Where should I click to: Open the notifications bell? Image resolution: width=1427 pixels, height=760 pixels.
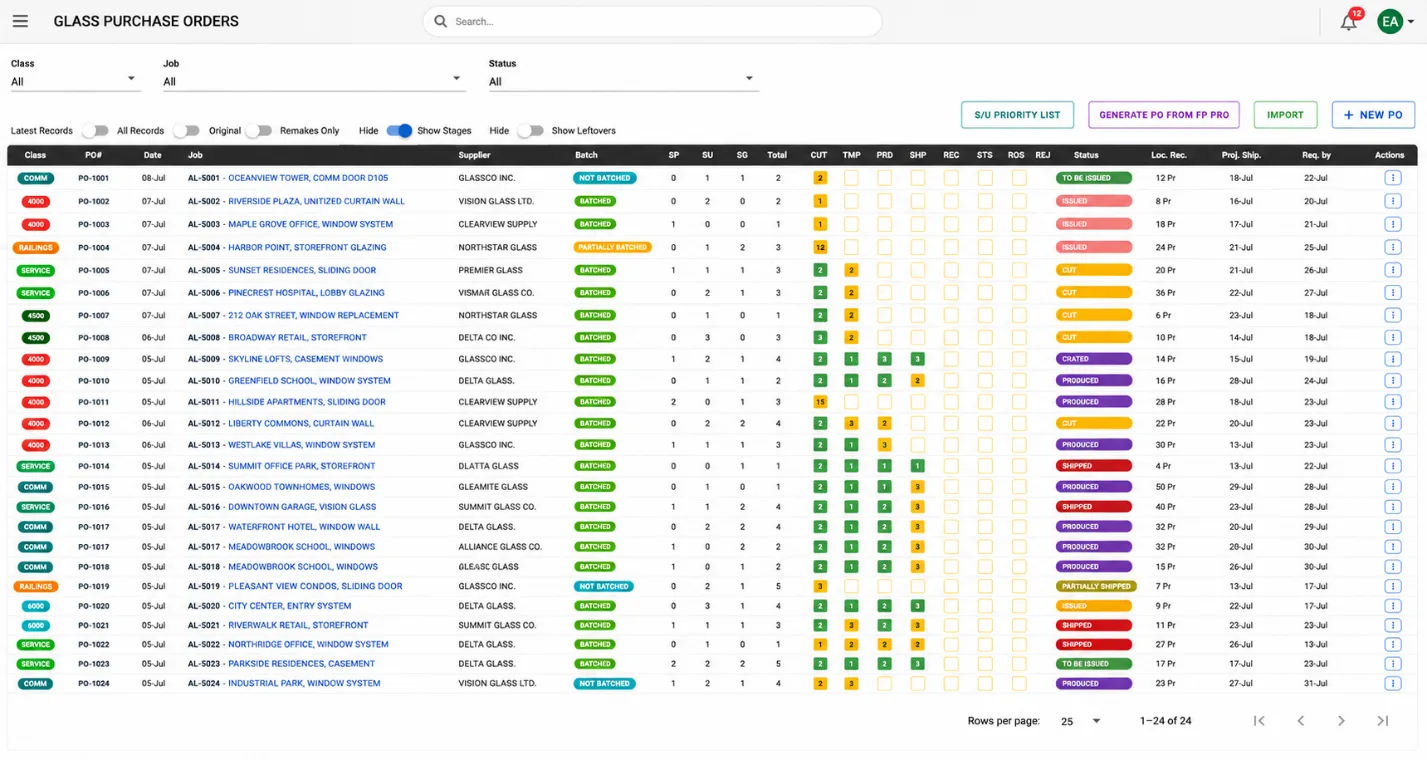tap(1348, 22)
